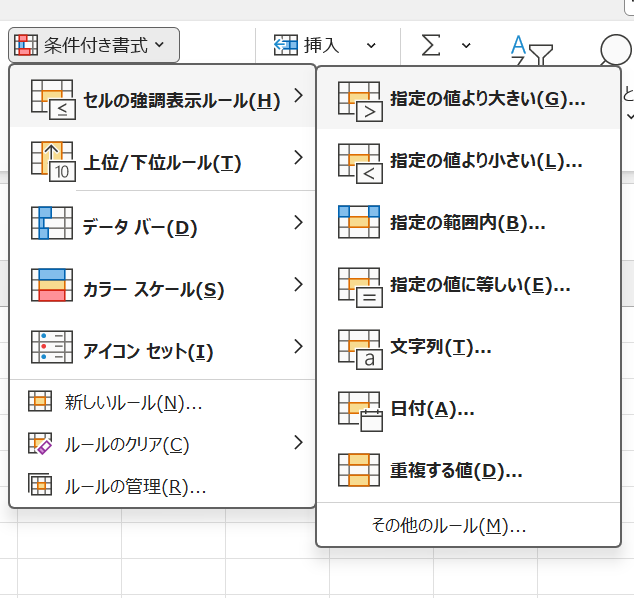The image size is (634, 598).
Task: Click the 指定の値より大きい icon
Action: pyautogui.click(x=360, y=101)
